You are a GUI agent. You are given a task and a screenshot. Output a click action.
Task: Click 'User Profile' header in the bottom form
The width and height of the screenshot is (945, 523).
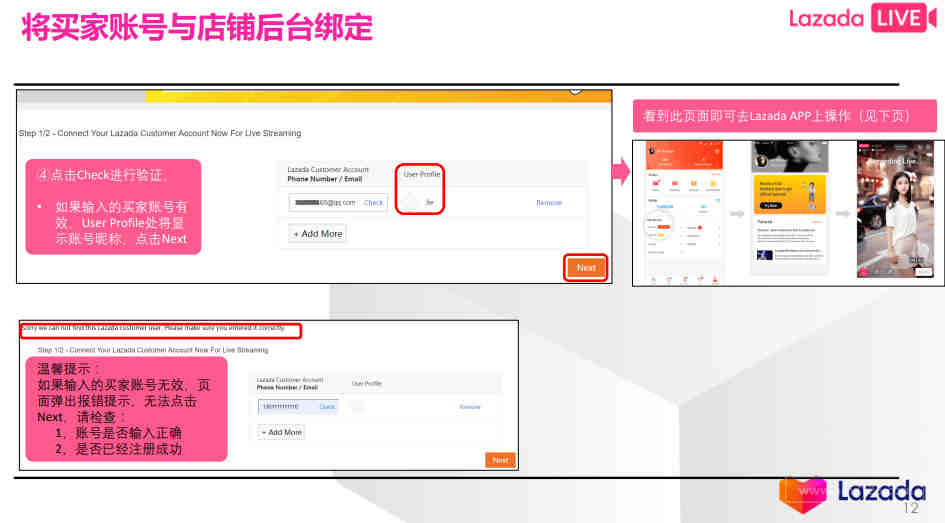click(366, 383)
